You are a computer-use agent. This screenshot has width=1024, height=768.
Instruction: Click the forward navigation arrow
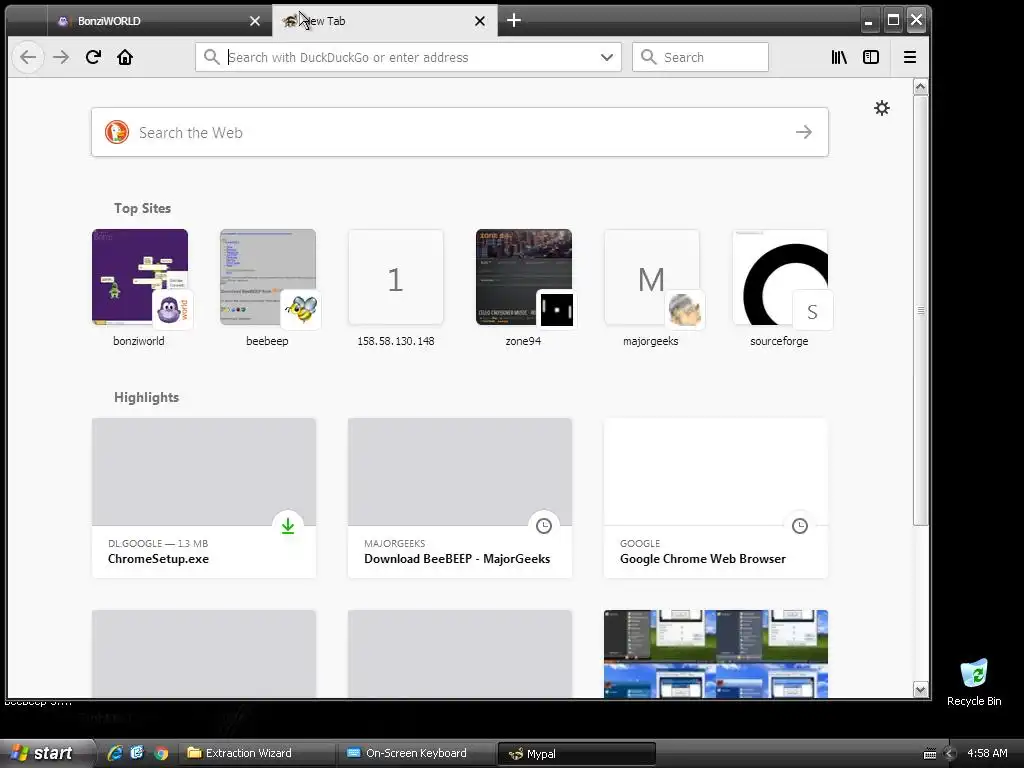tap(61, 57)
